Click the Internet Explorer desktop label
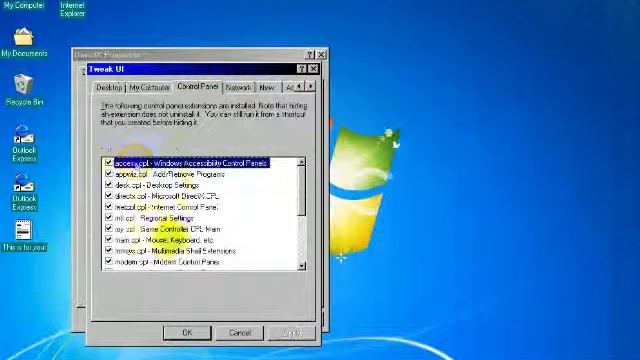 (x=72, y=9)
